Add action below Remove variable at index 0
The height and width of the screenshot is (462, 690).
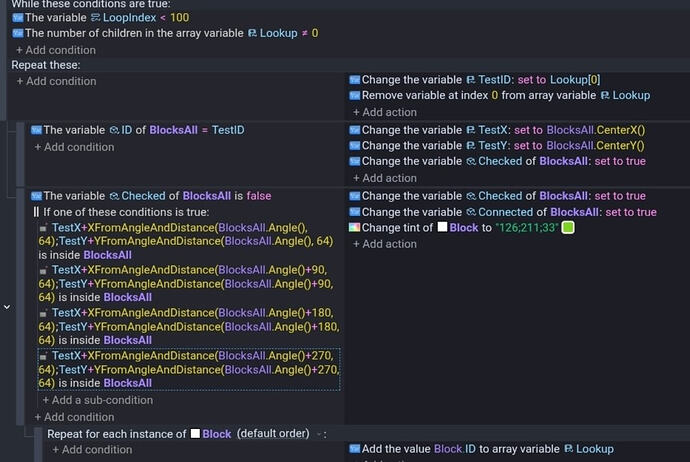click(385, 112)
